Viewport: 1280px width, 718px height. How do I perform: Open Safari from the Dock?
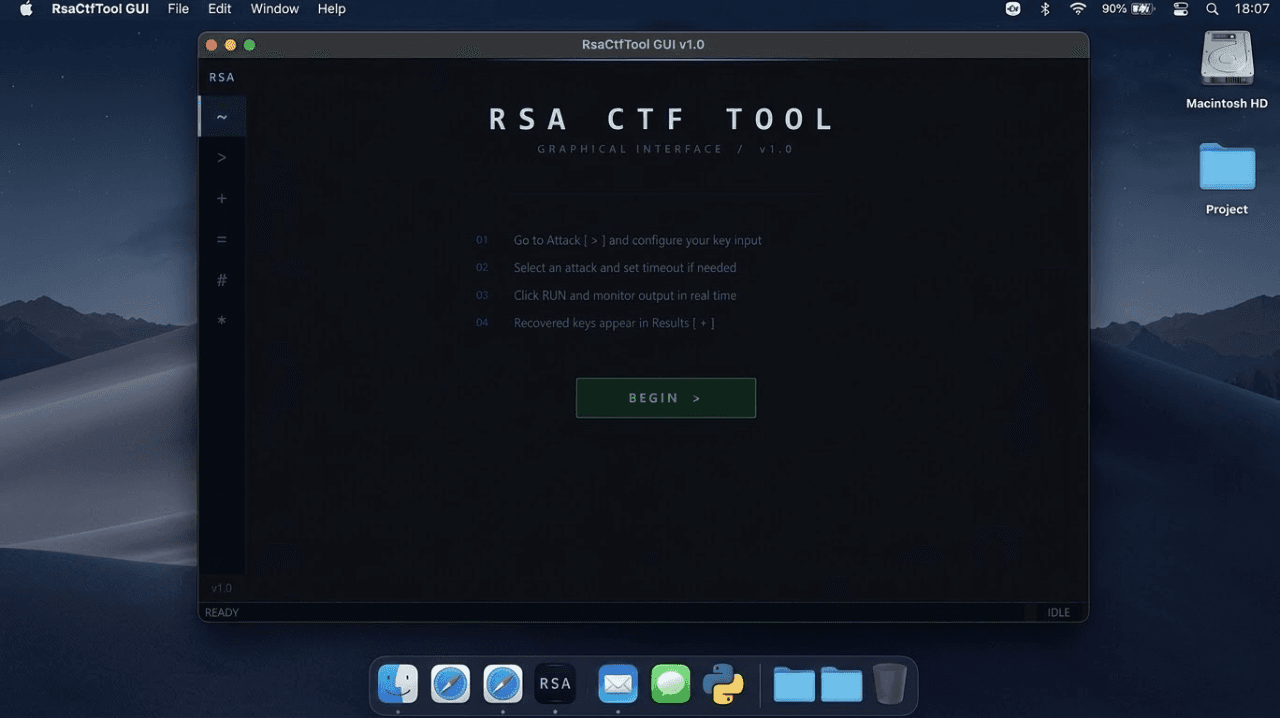tap(450, 684)
